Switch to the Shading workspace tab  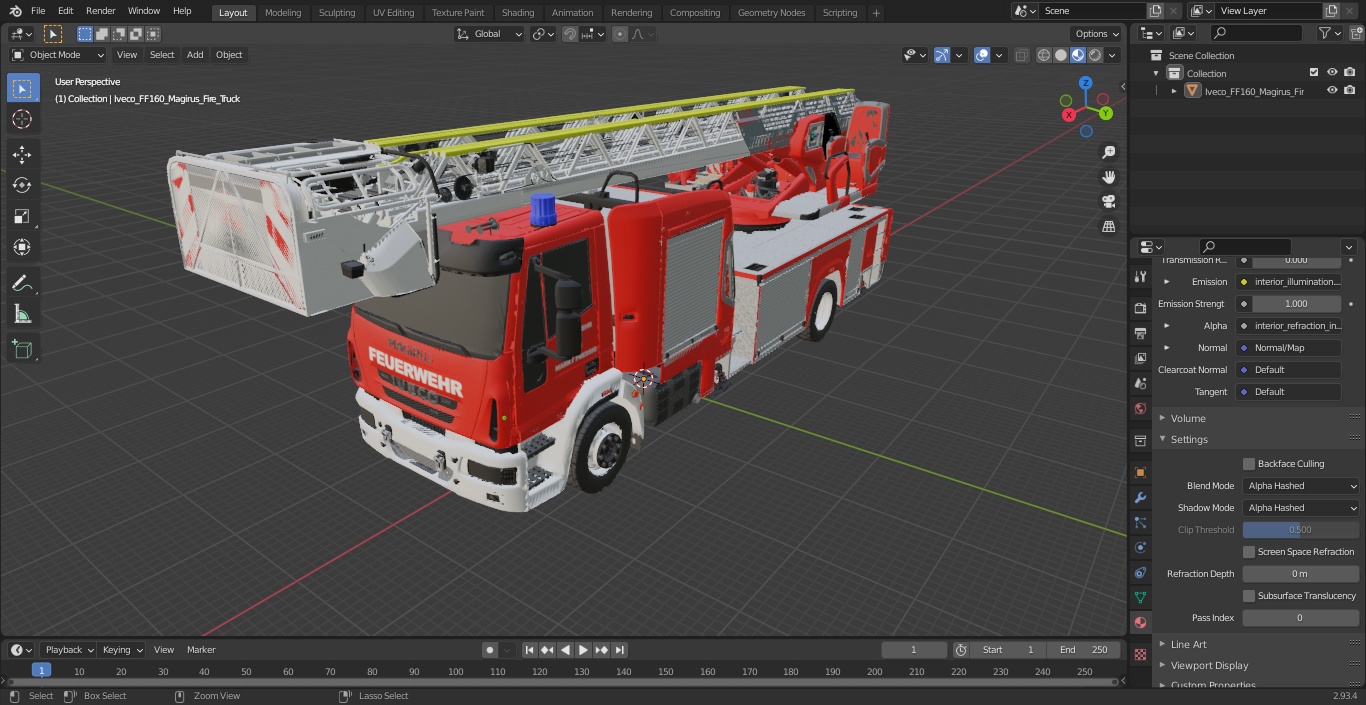click(x=518, y=12)
